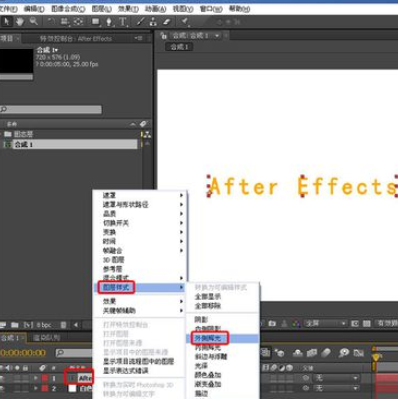Select the Eraser tool
398x400 pixels.
tap(167, 22)
